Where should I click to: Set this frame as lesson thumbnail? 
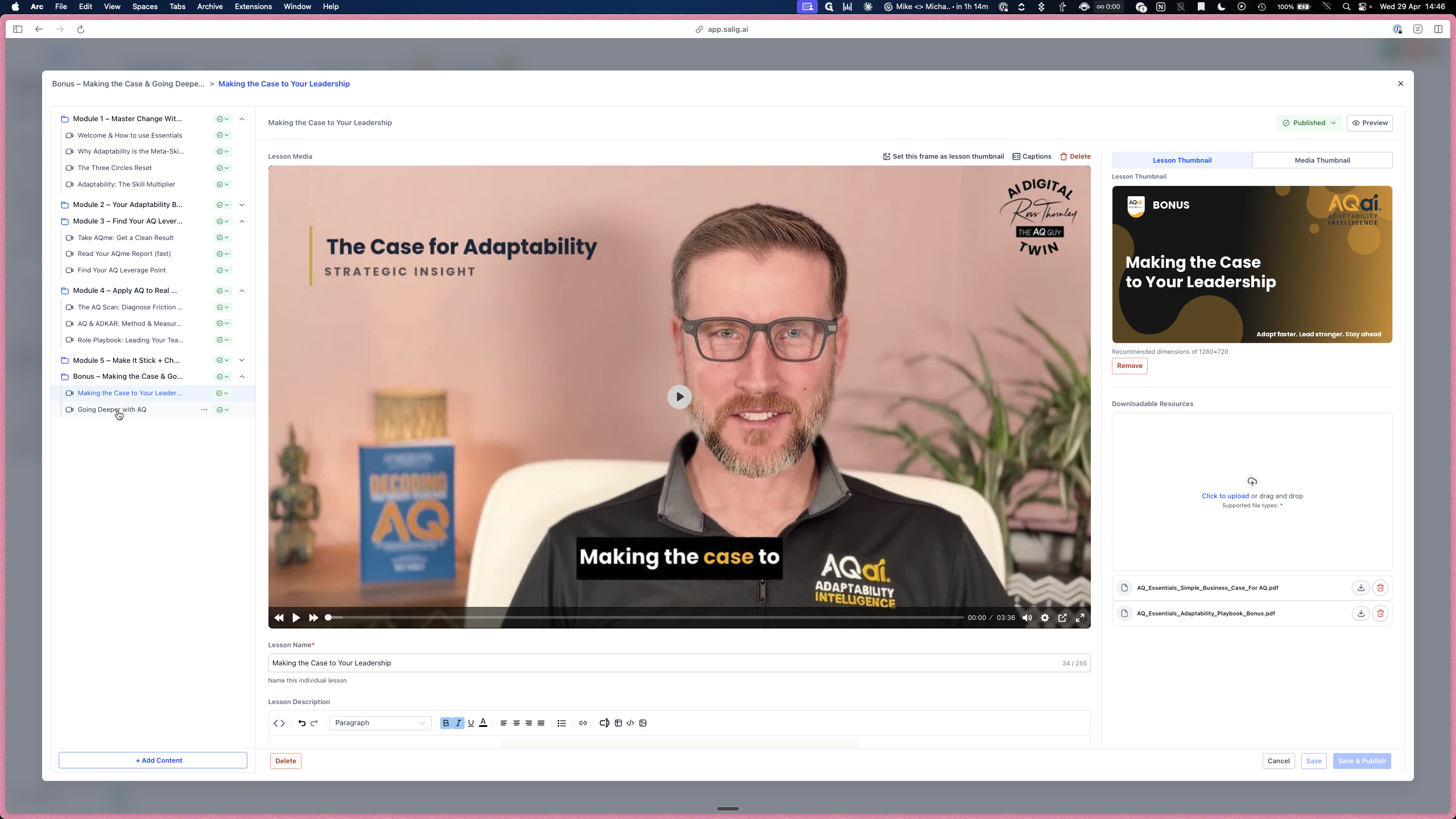pyautogui.click(x=943, y=156)
